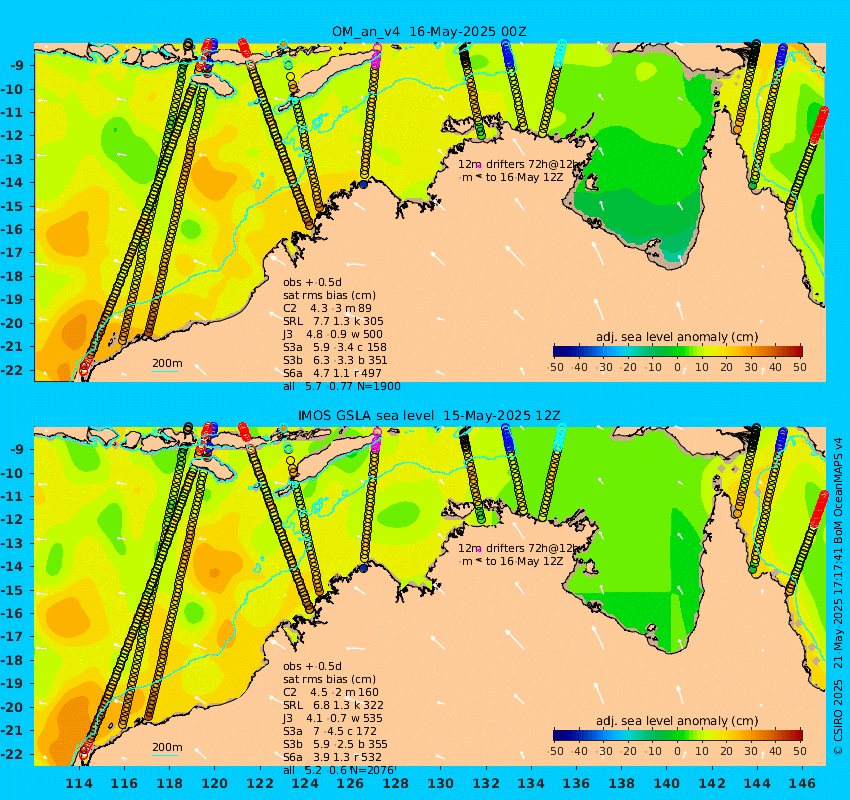Click the top panel title OM_an_v4 16-May-2025 00Z
This screenshot has height=800, width=850.
(429, 31)
